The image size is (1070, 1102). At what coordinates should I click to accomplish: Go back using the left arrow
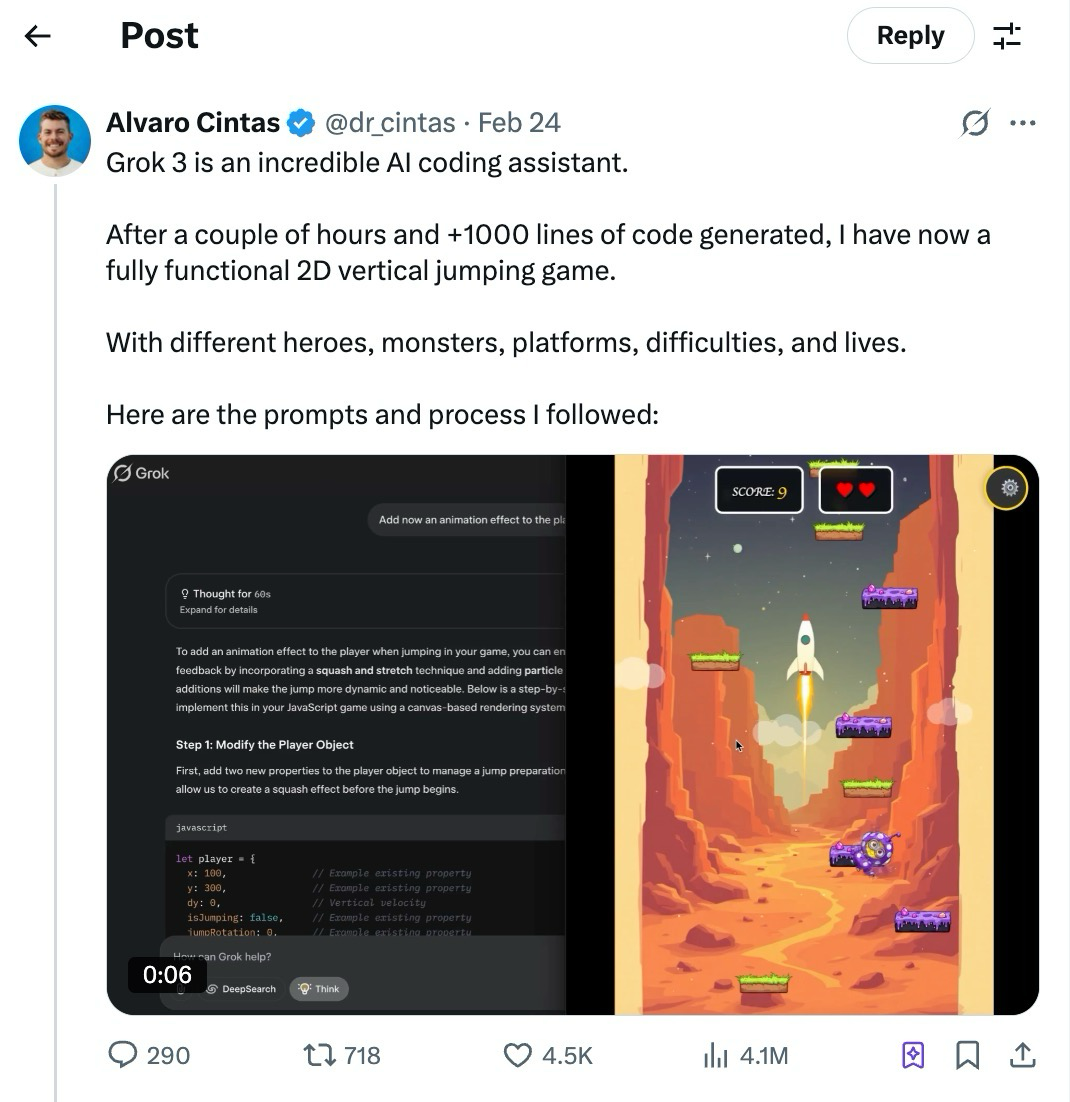coord(37,36)
